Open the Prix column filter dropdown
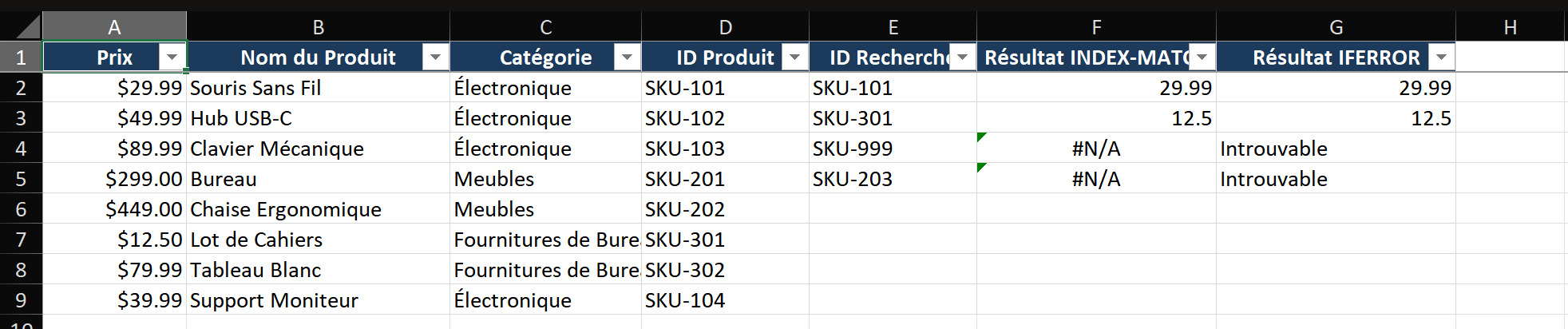The image size is (1568, 329). (x=172, y=57)
